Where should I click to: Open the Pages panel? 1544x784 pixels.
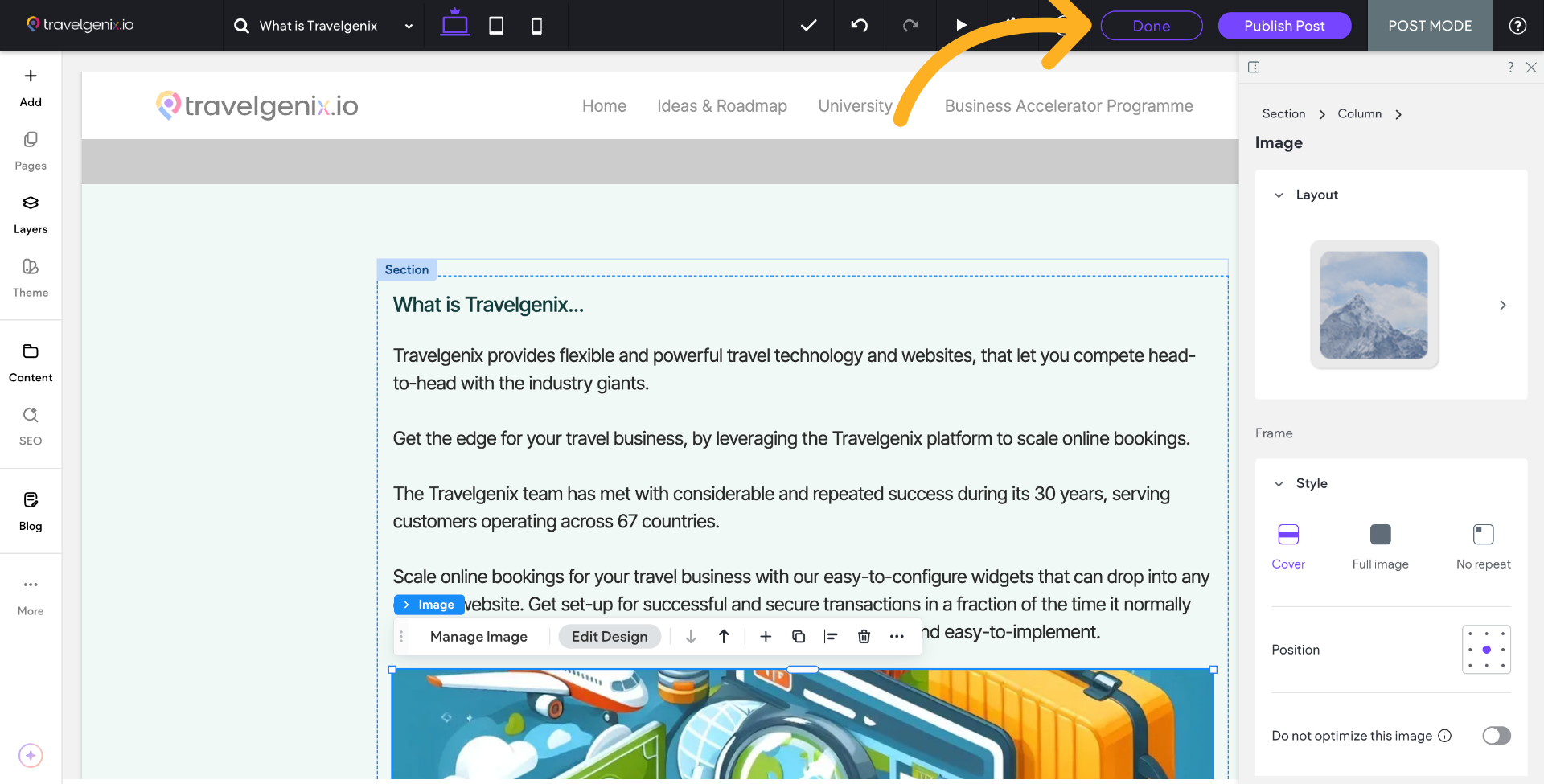click(x=30, y=150)
